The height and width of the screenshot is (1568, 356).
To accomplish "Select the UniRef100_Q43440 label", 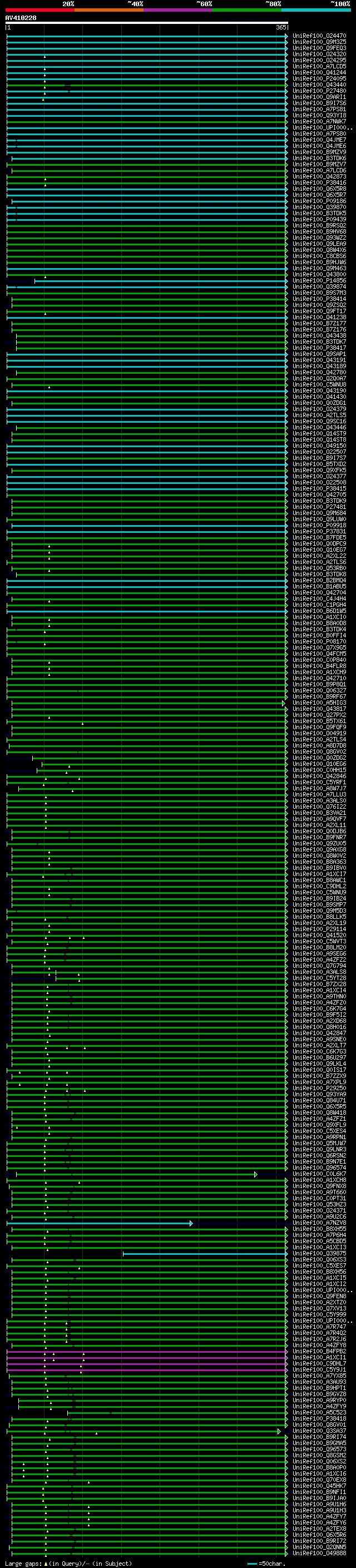I will pyautogui.click(x=319, y=85).
